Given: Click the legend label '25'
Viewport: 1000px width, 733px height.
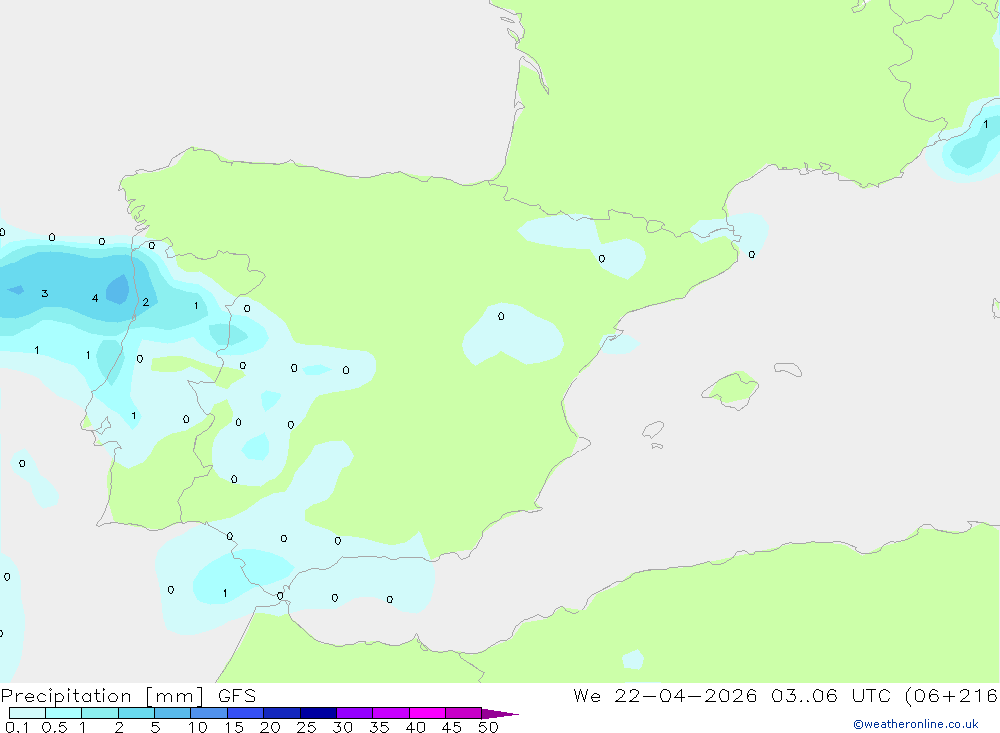Looking at the screenshot, I should point(306,727).
